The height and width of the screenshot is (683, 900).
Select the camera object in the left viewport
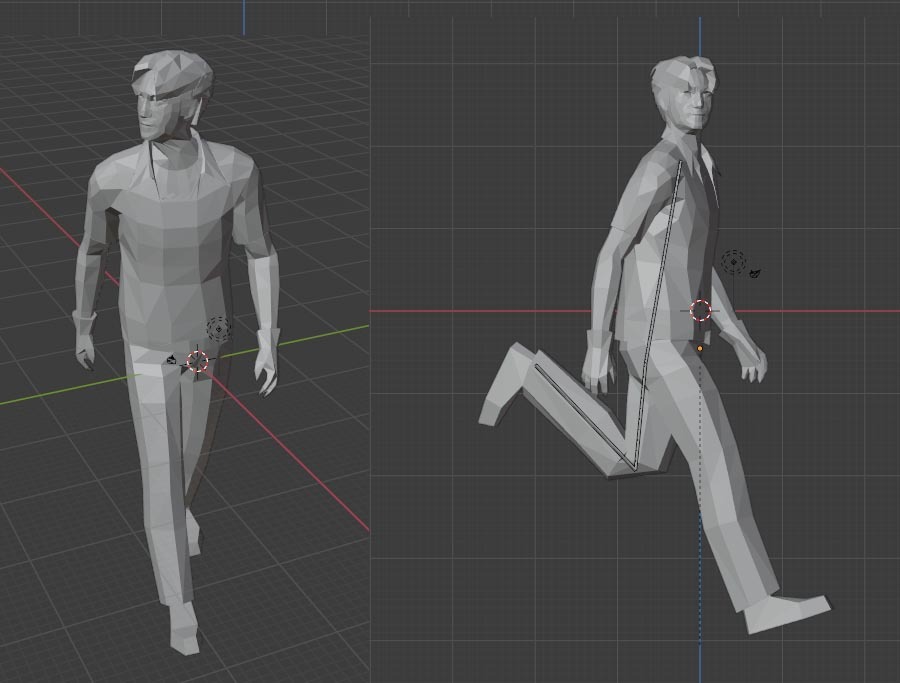pyautogui.click(x=172, y=360)
